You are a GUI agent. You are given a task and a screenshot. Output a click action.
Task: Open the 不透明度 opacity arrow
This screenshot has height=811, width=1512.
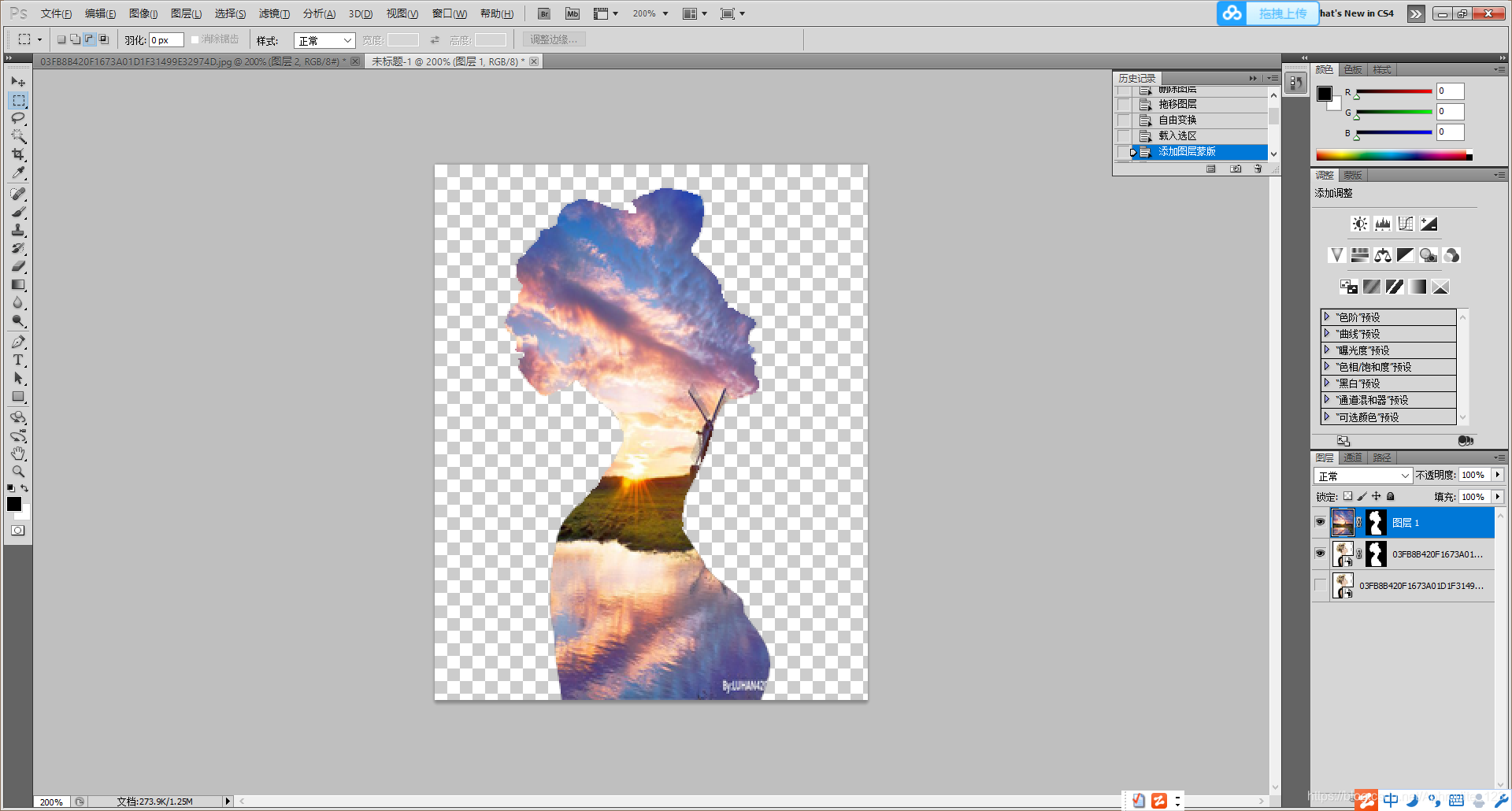tap(1497, 475)
